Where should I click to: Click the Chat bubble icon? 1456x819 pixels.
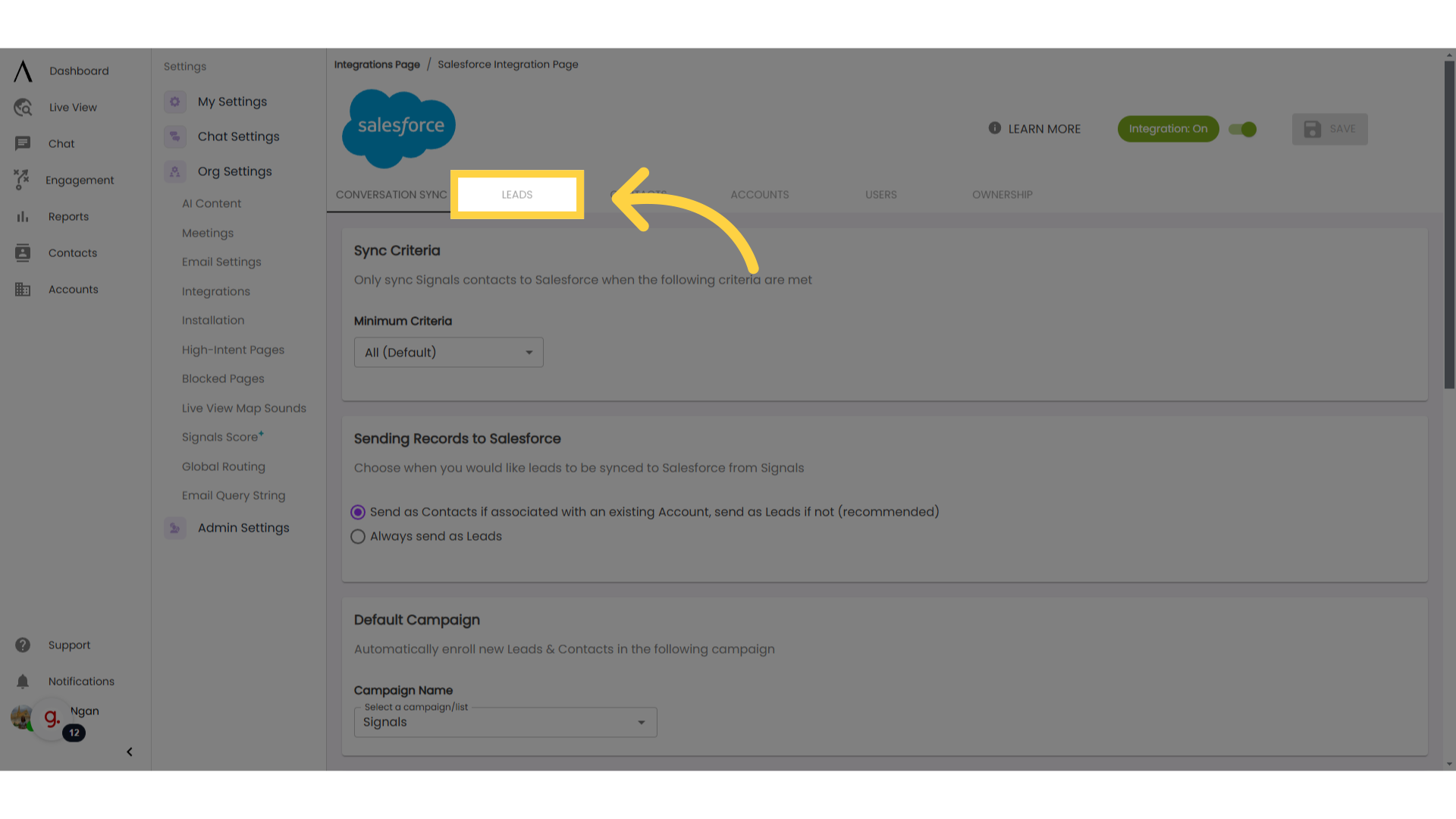23,143
